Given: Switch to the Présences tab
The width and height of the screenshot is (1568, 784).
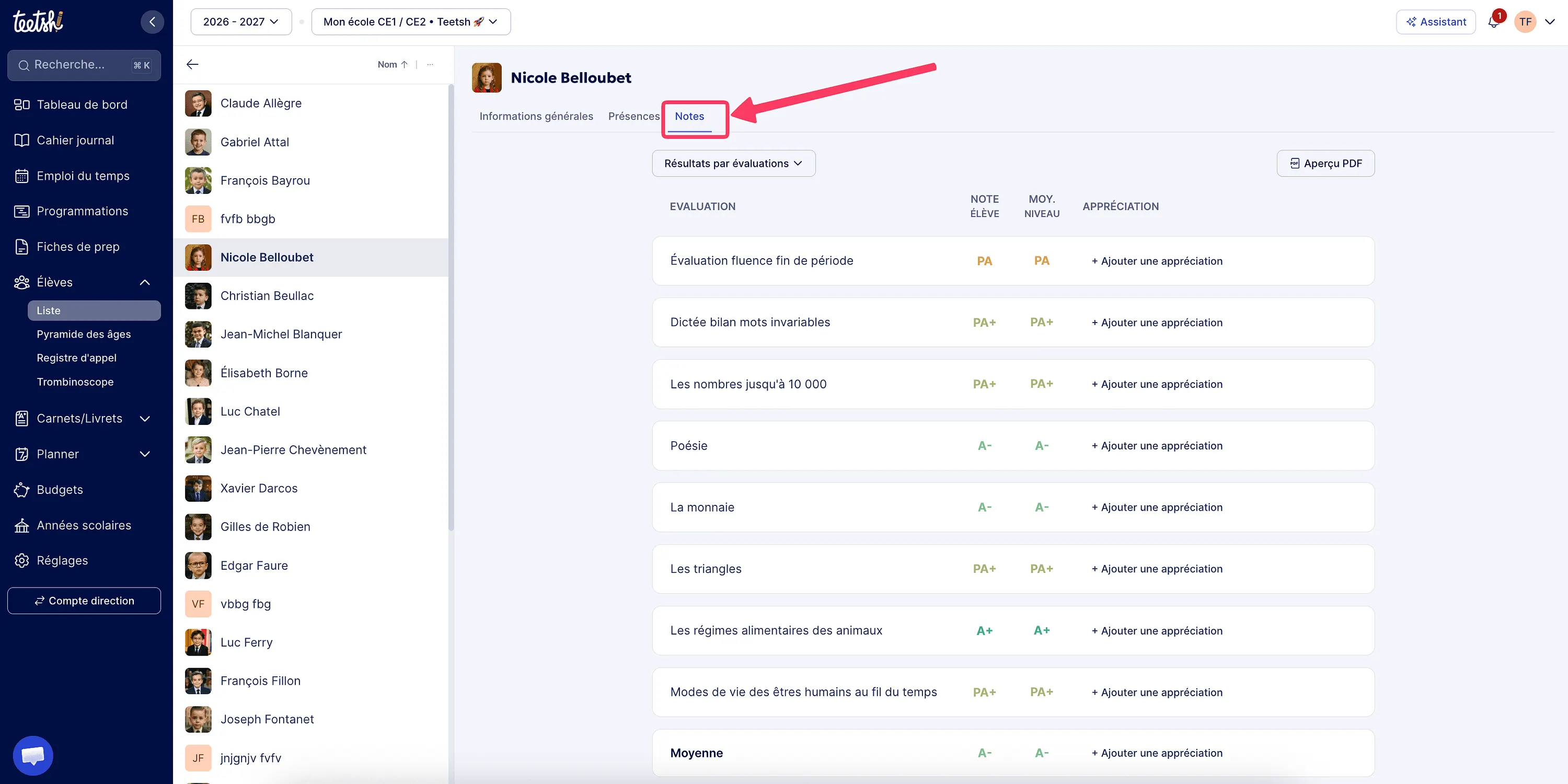Looking at the screenshot, I should click(633, 116).
